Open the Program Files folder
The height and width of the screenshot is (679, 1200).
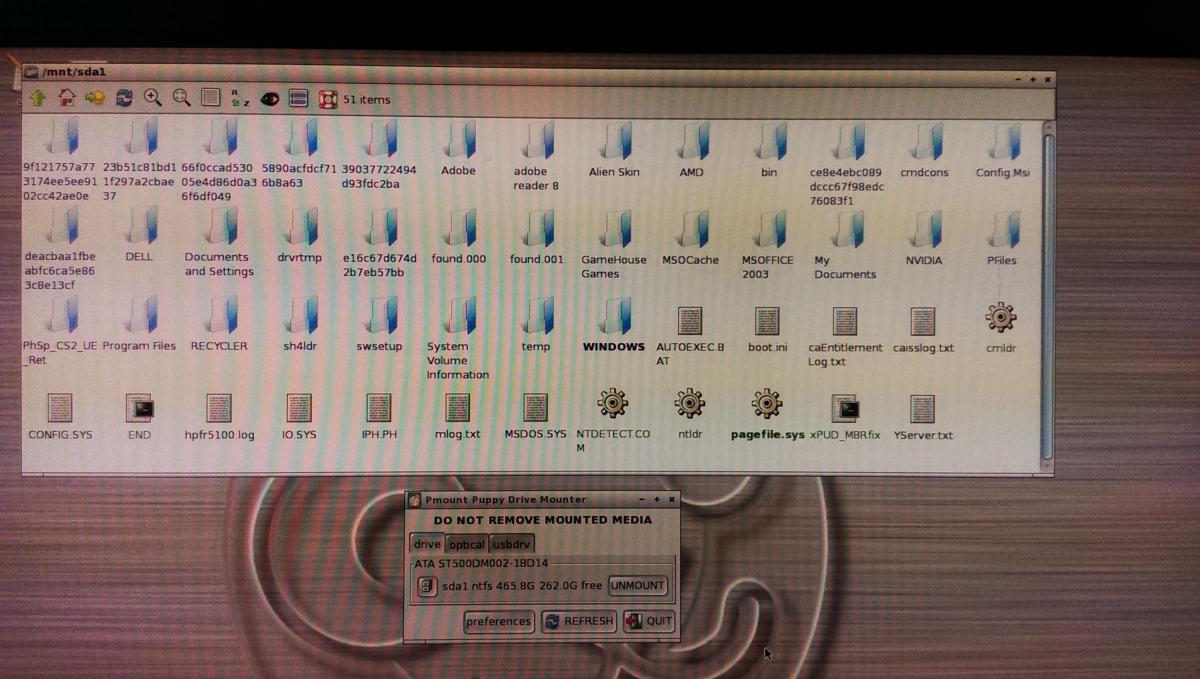[x=139, y=324]
